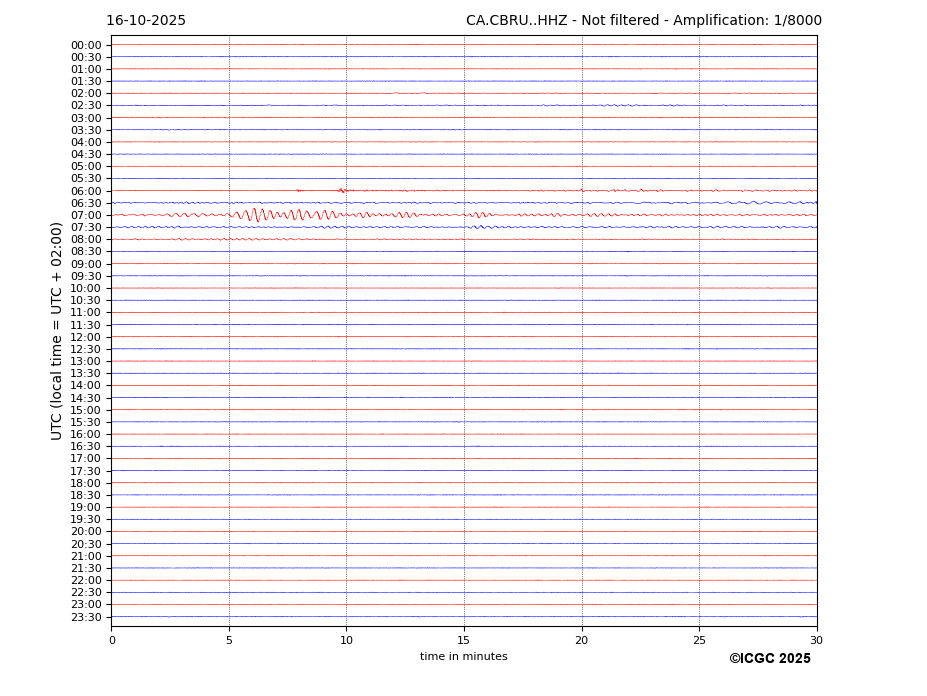
Task: Click the 20 minute x-axis tick label
Action: (581, 640)
